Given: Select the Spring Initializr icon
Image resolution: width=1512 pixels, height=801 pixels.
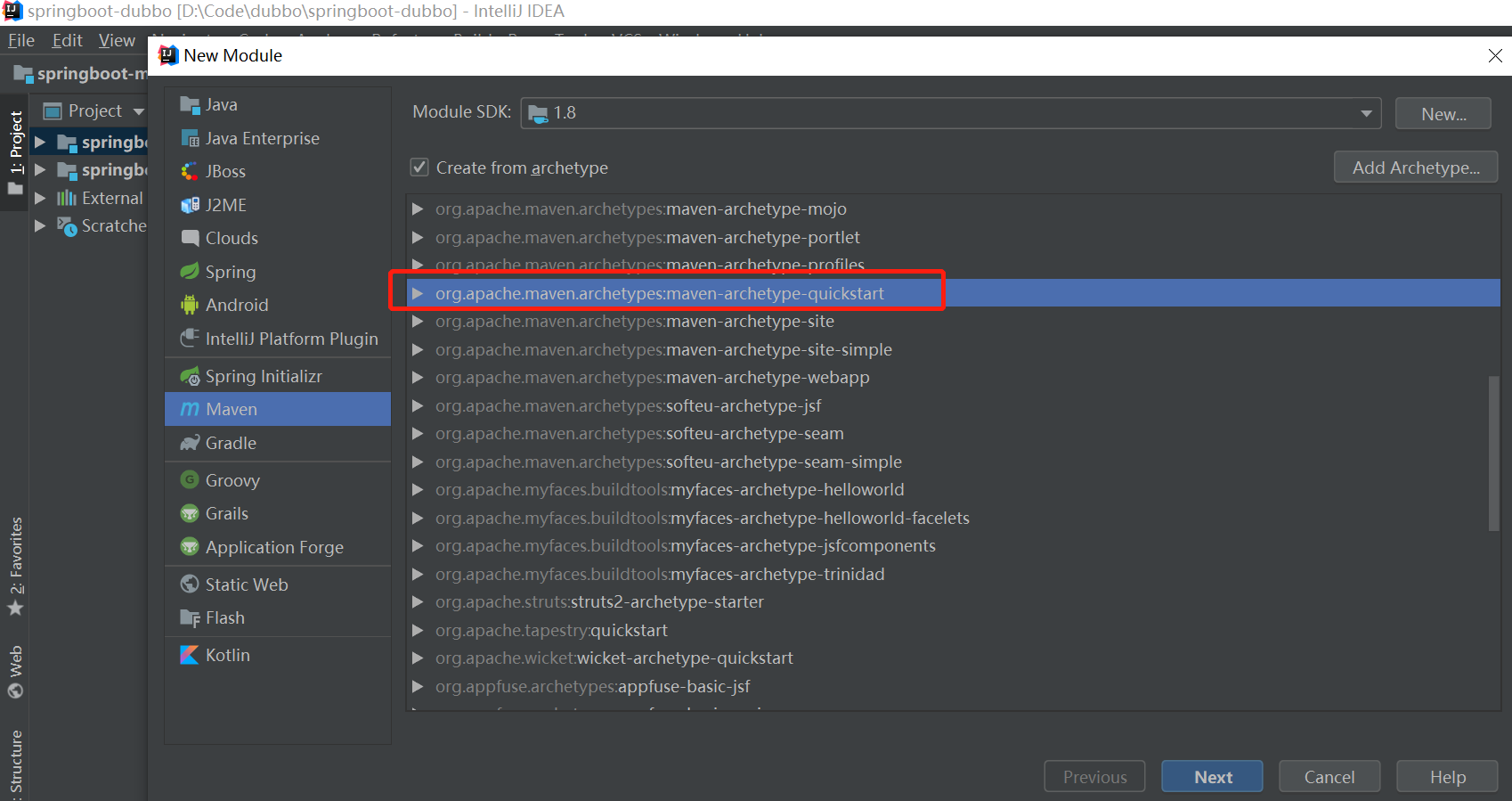Looking at the screenshot, I should pos(190,376).
